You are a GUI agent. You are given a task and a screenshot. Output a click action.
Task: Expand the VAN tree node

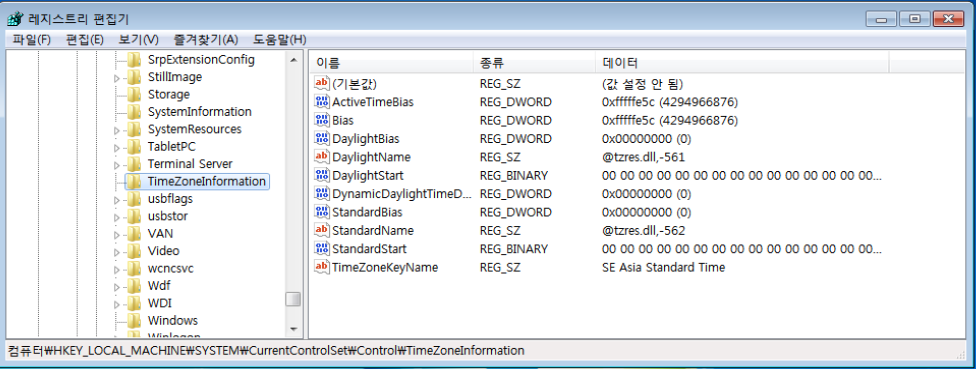coord(117,235)
